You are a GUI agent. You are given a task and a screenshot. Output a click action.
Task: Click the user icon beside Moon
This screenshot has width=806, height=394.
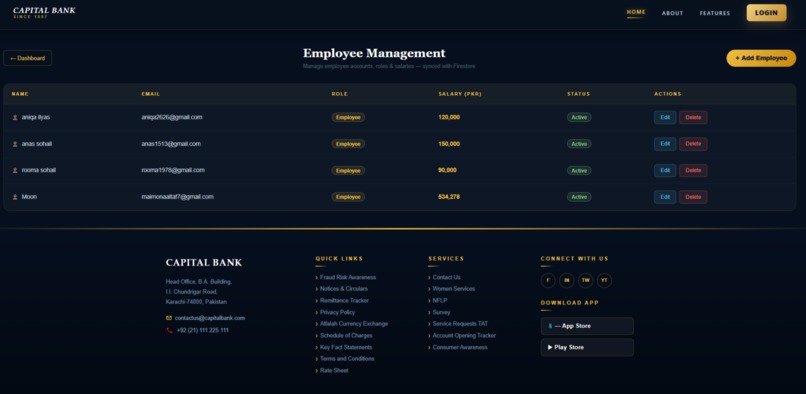pyautogui.click(x=15, y=197)
